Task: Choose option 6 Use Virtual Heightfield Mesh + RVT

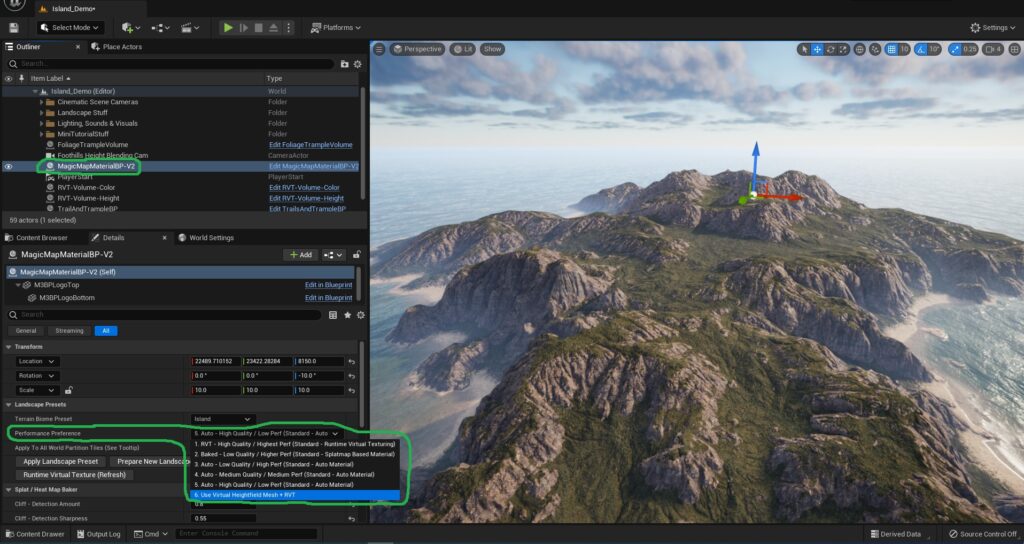Action: [x=295, y=495]
